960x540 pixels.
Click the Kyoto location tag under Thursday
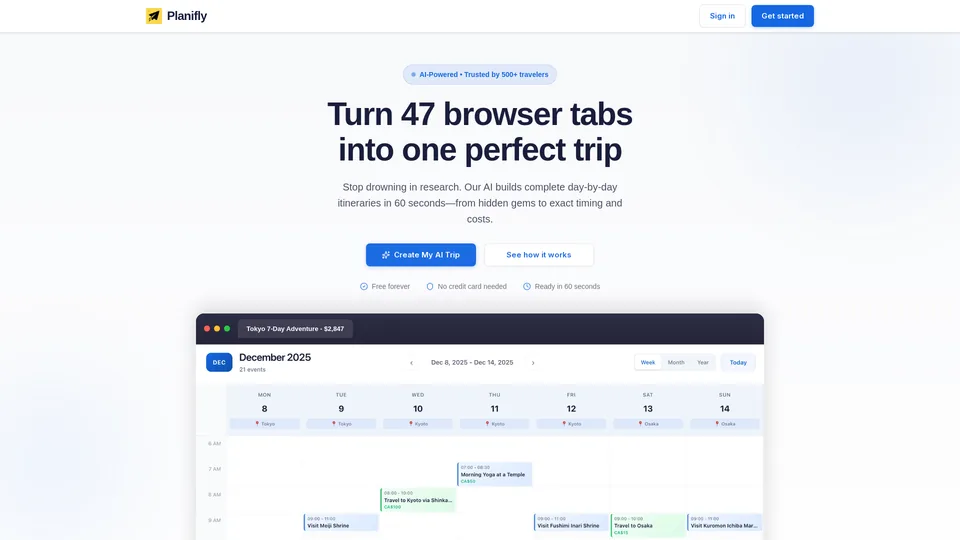click(x=495, y=424)
